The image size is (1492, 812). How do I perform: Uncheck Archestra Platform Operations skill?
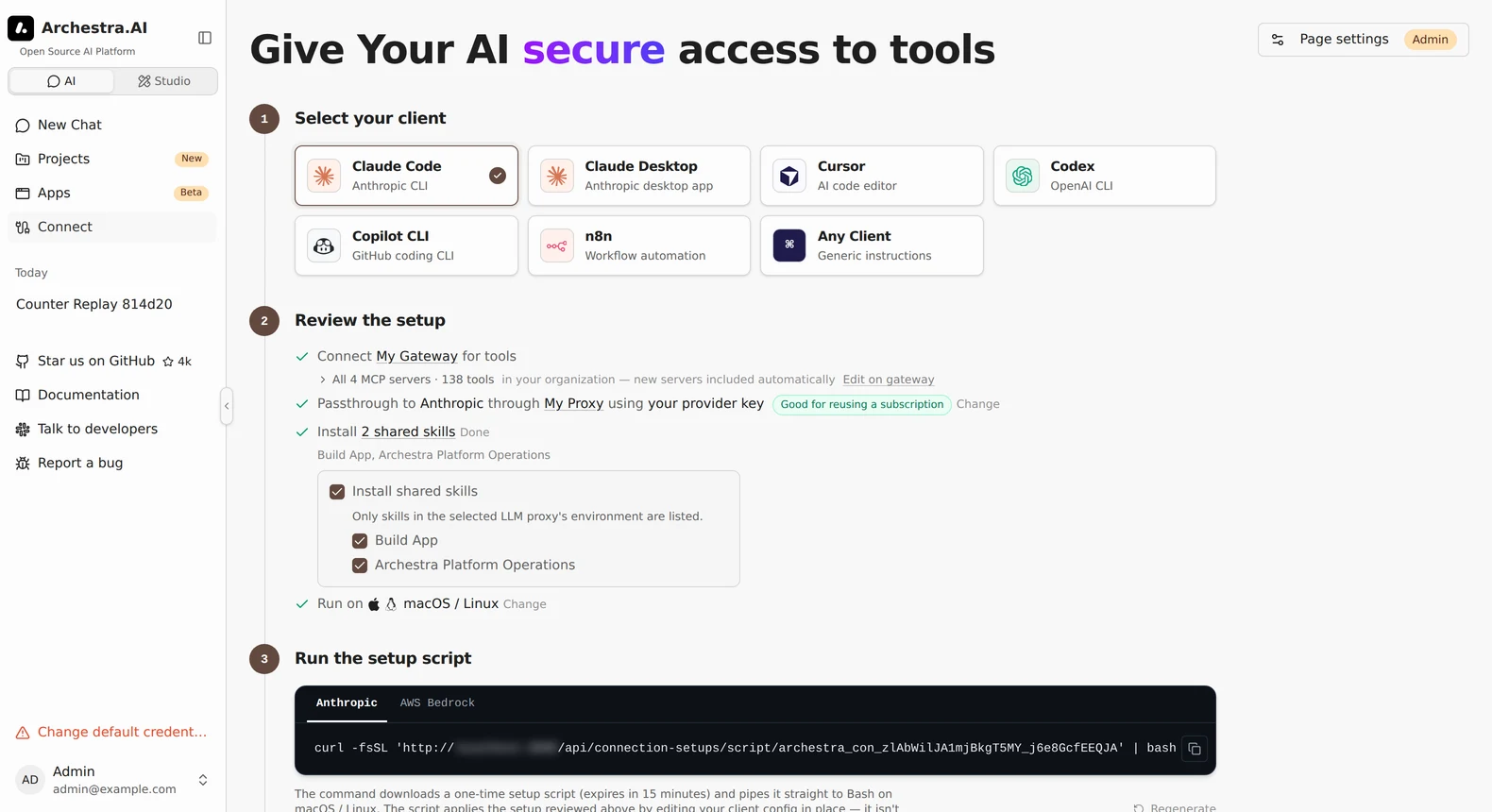[x=360, y=566]
